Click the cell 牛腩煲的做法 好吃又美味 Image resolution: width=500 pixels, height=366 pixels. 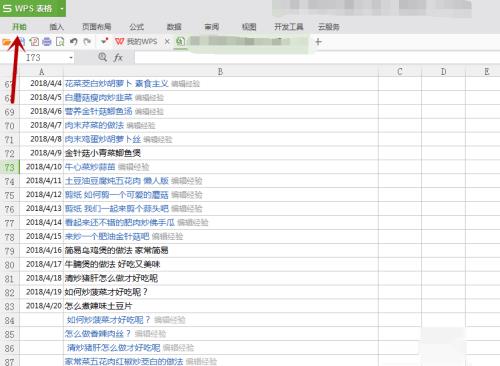click(x=221, y=264)
